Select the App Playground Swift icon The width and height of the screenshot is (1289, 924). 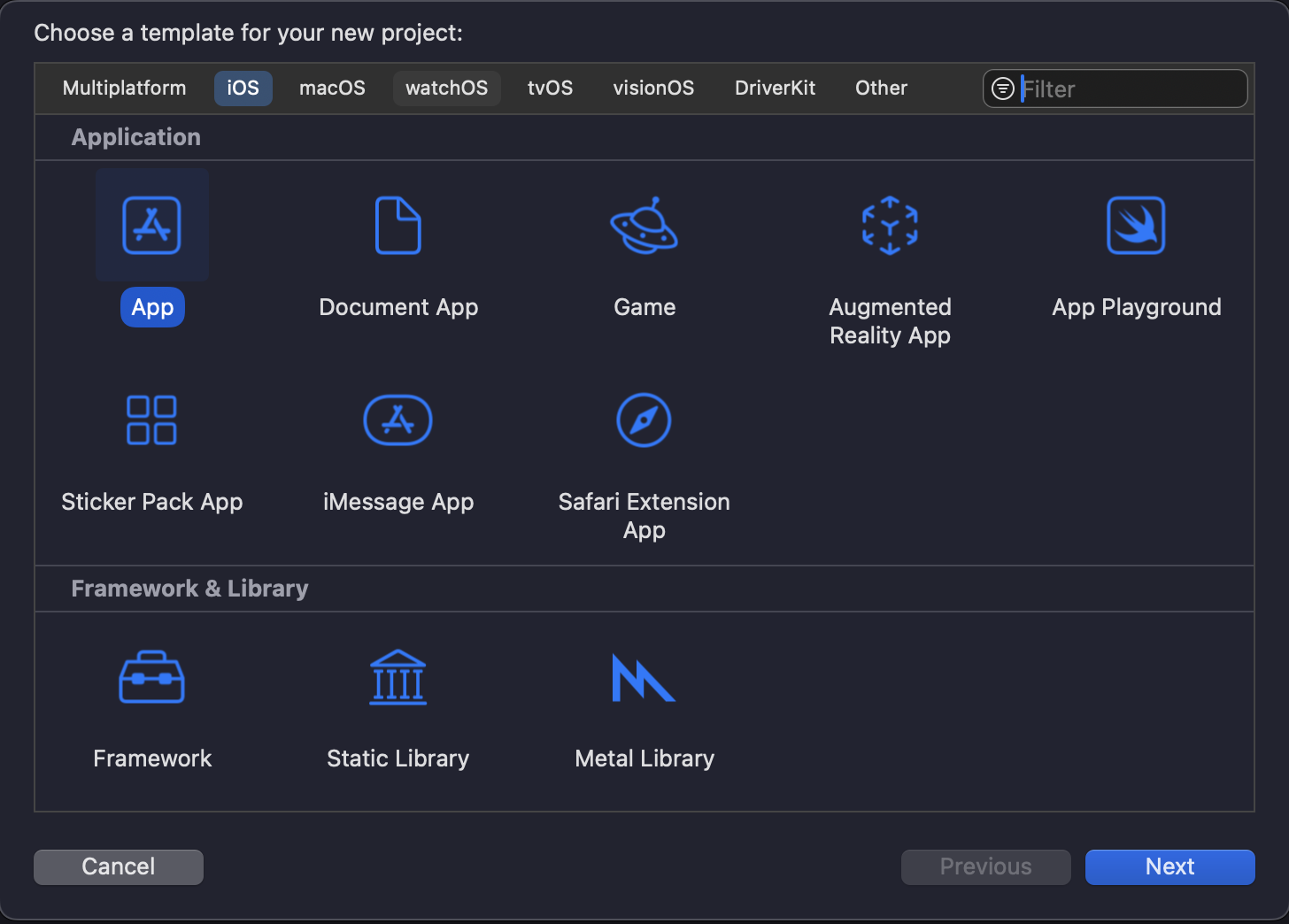coord(1136,226)
